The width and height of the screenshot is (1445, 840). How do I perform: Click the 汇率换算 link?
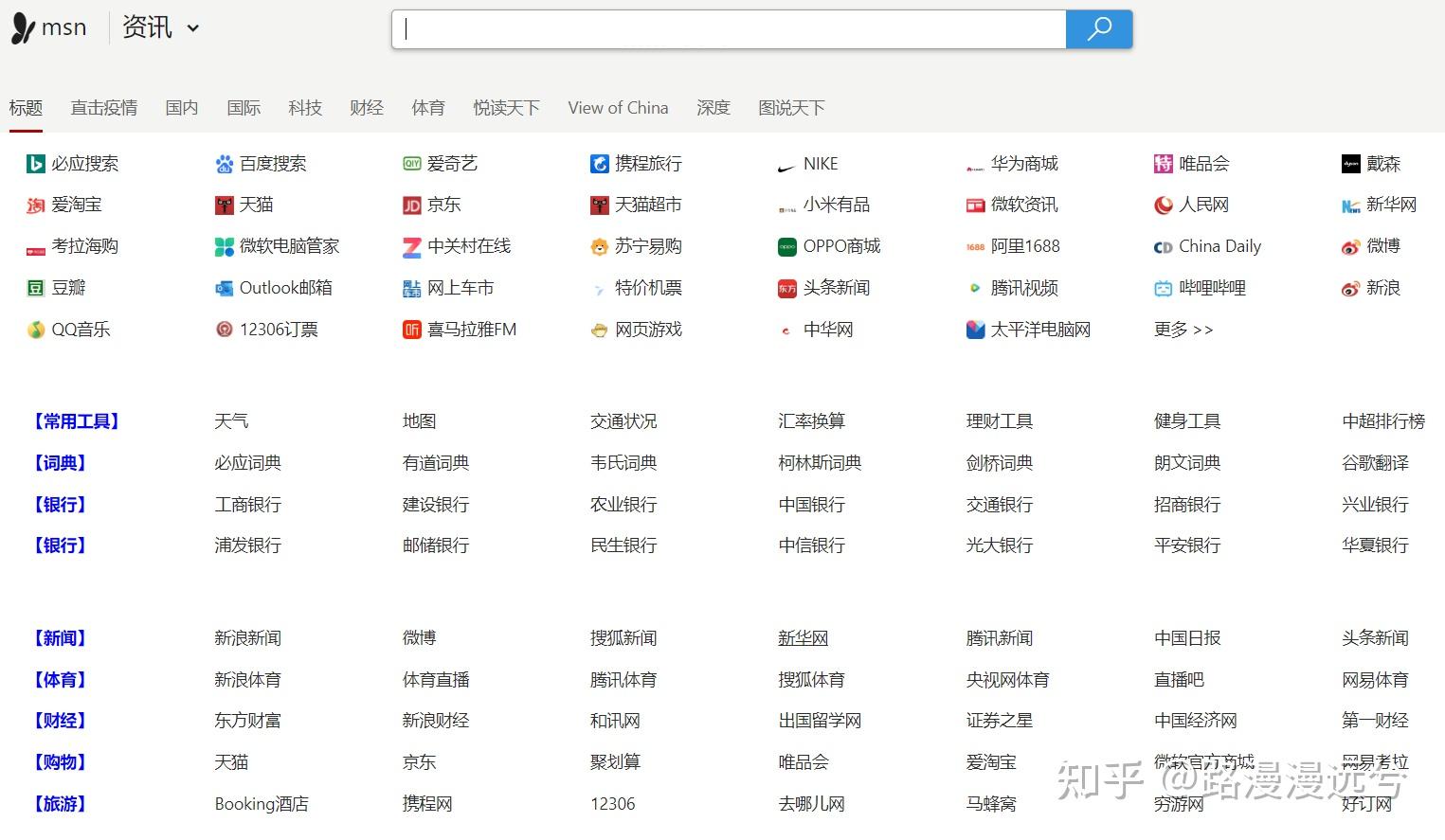pos(811,421)
